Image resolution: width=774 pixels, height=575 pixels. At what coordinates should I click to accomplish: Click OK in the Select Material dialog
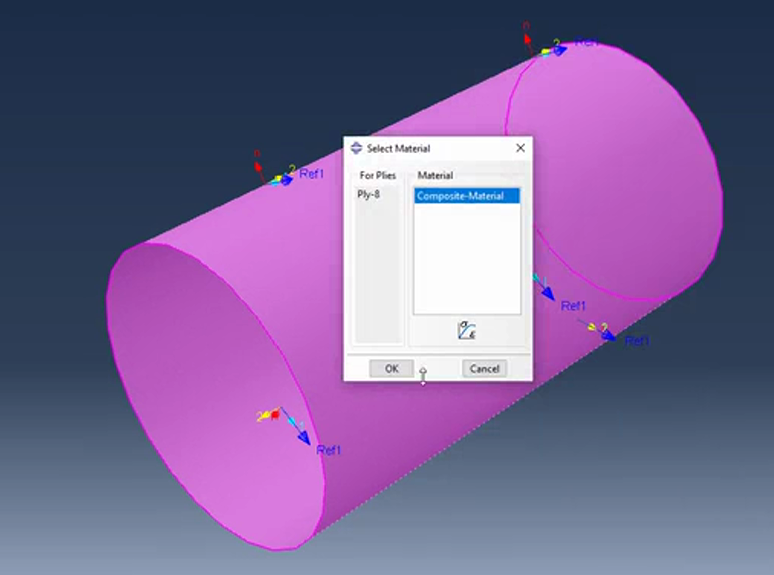(x=391, y=368)
